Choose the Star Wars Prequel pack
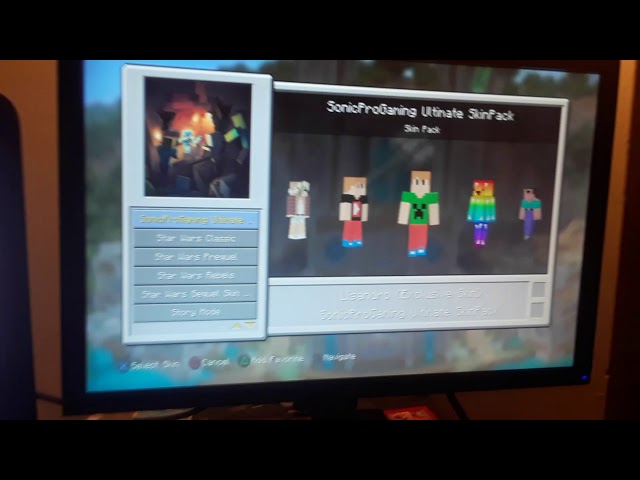Image resolution: width=640 pixels, height=480 pixels. (x=196, y=257)
